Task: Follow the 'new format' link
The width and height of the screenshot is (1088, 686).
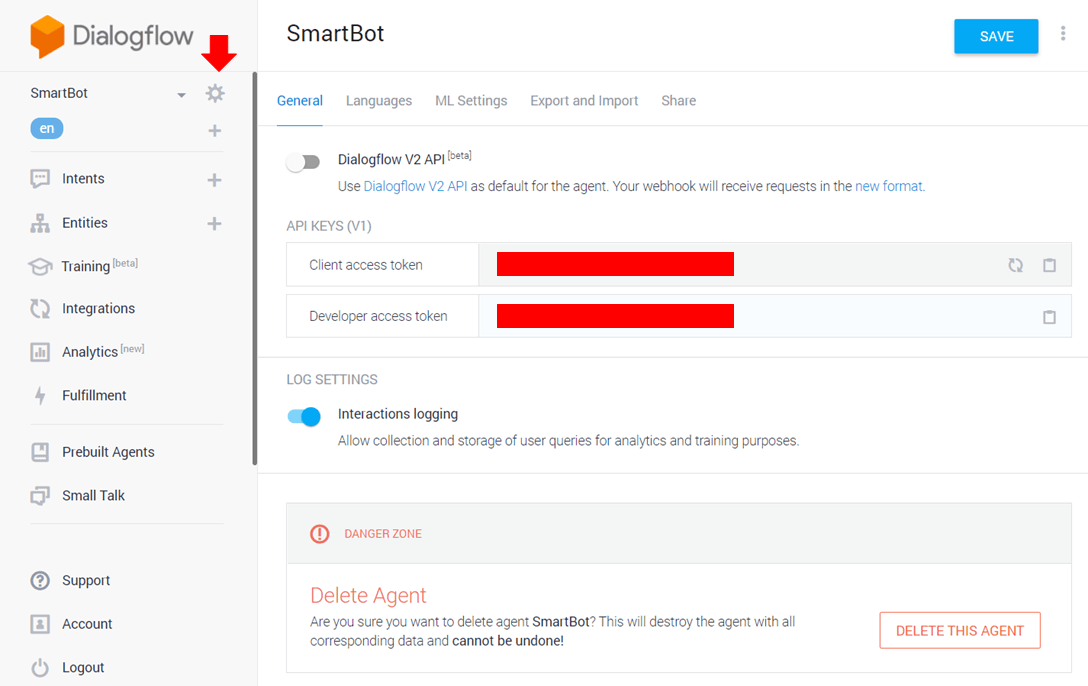Action: pyautogui.click(x=888, y=186)
